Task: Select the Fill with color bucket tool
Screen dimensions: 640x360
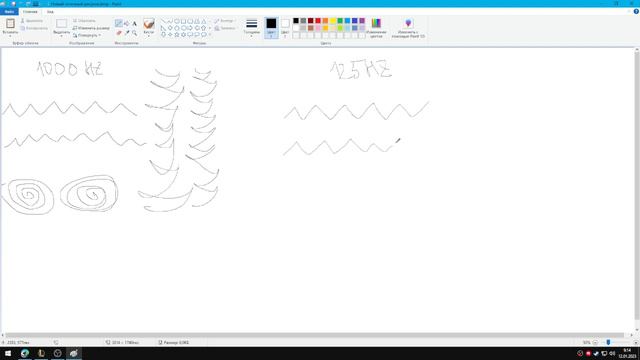Action: 127,24
